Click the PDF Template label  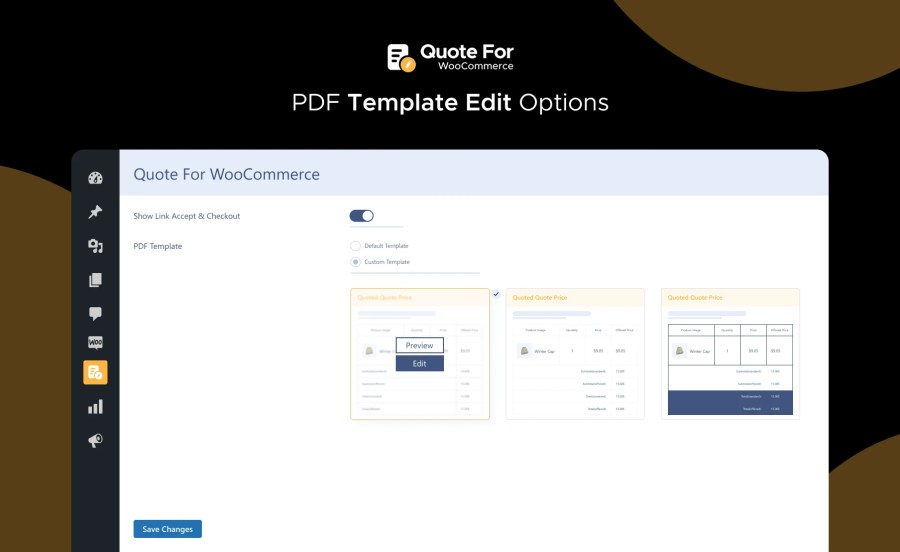pyautogui.click(x=158, y=246)
